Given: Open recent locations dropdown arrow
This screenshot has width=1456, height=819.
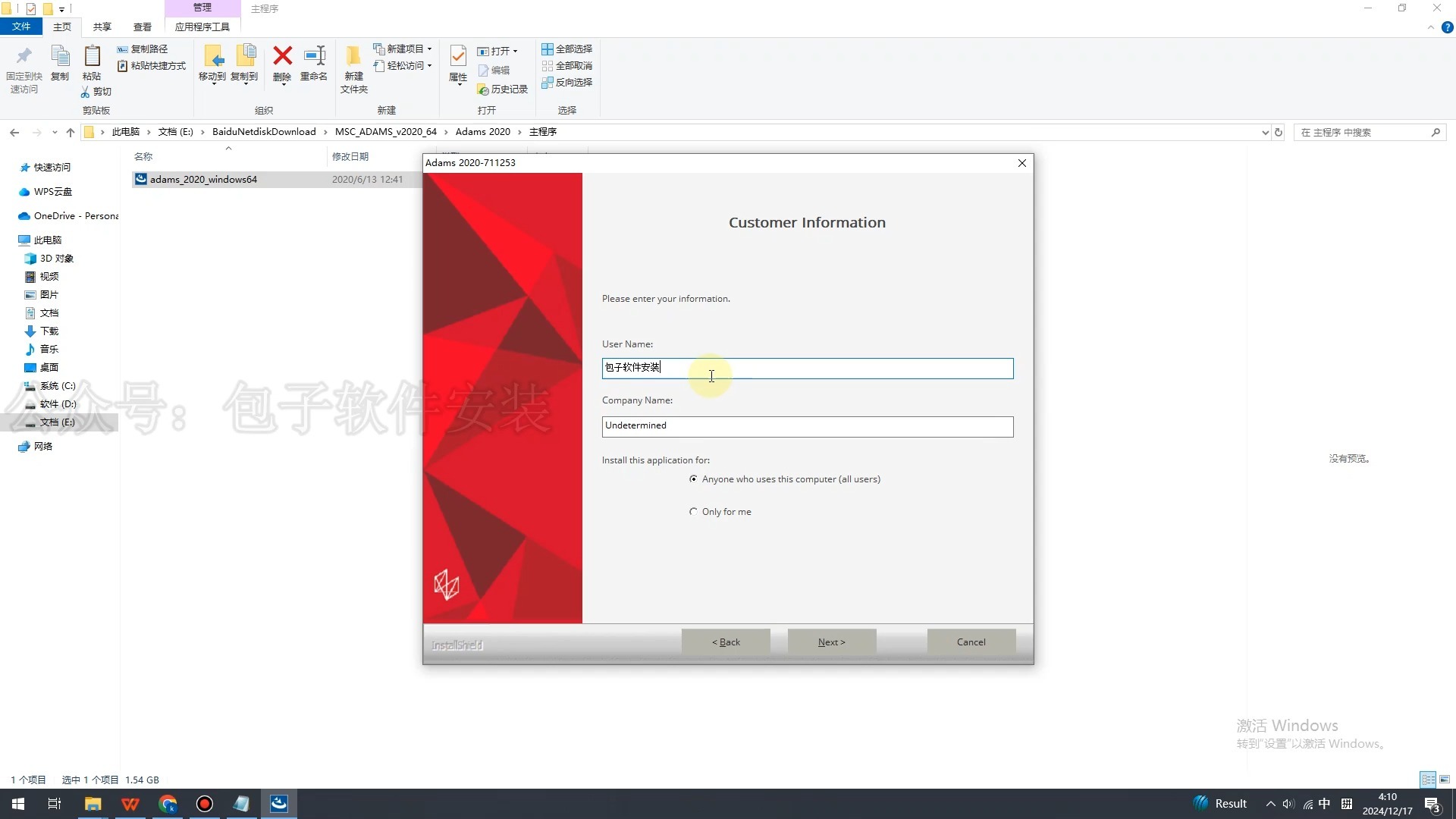Looking at the screenshot, I should [55, 132].
